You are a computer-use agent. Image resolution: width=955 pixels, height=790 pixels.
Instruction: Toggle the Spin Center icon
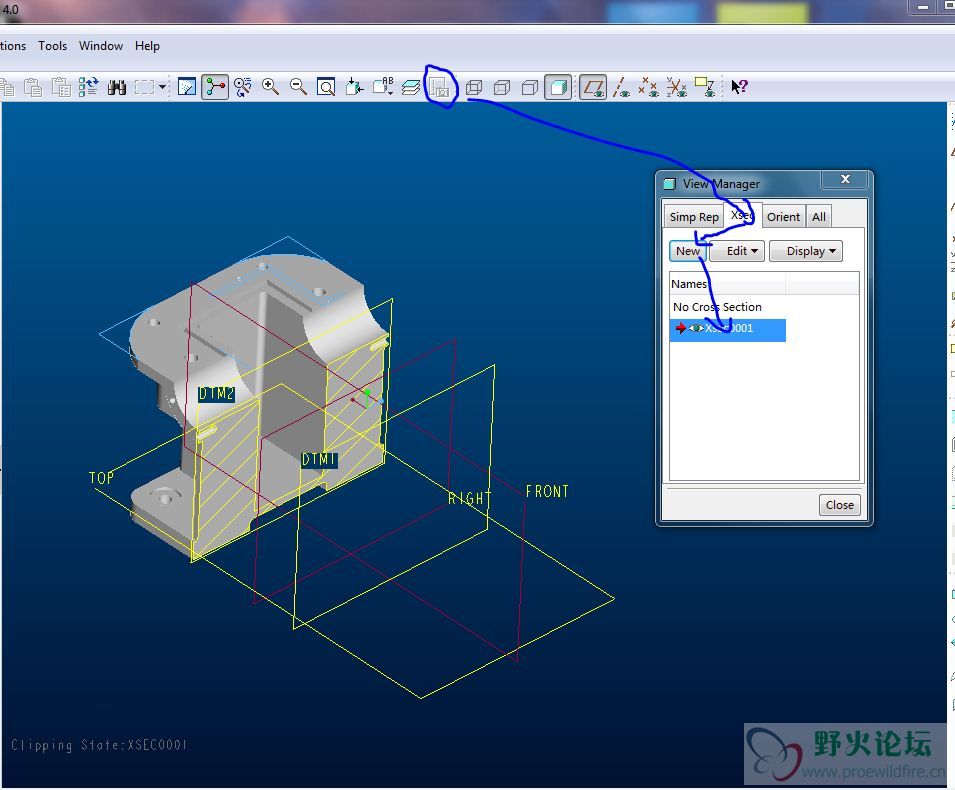[x=215, y=87]
